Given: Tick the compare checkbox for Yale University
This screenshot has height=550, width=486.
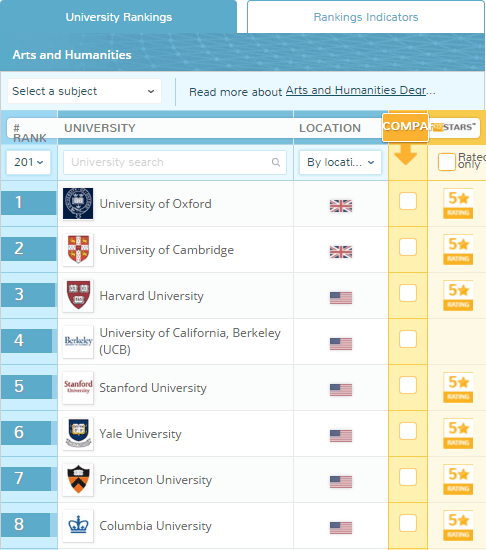Looking at the screenshot, I should tap(408, 431).
